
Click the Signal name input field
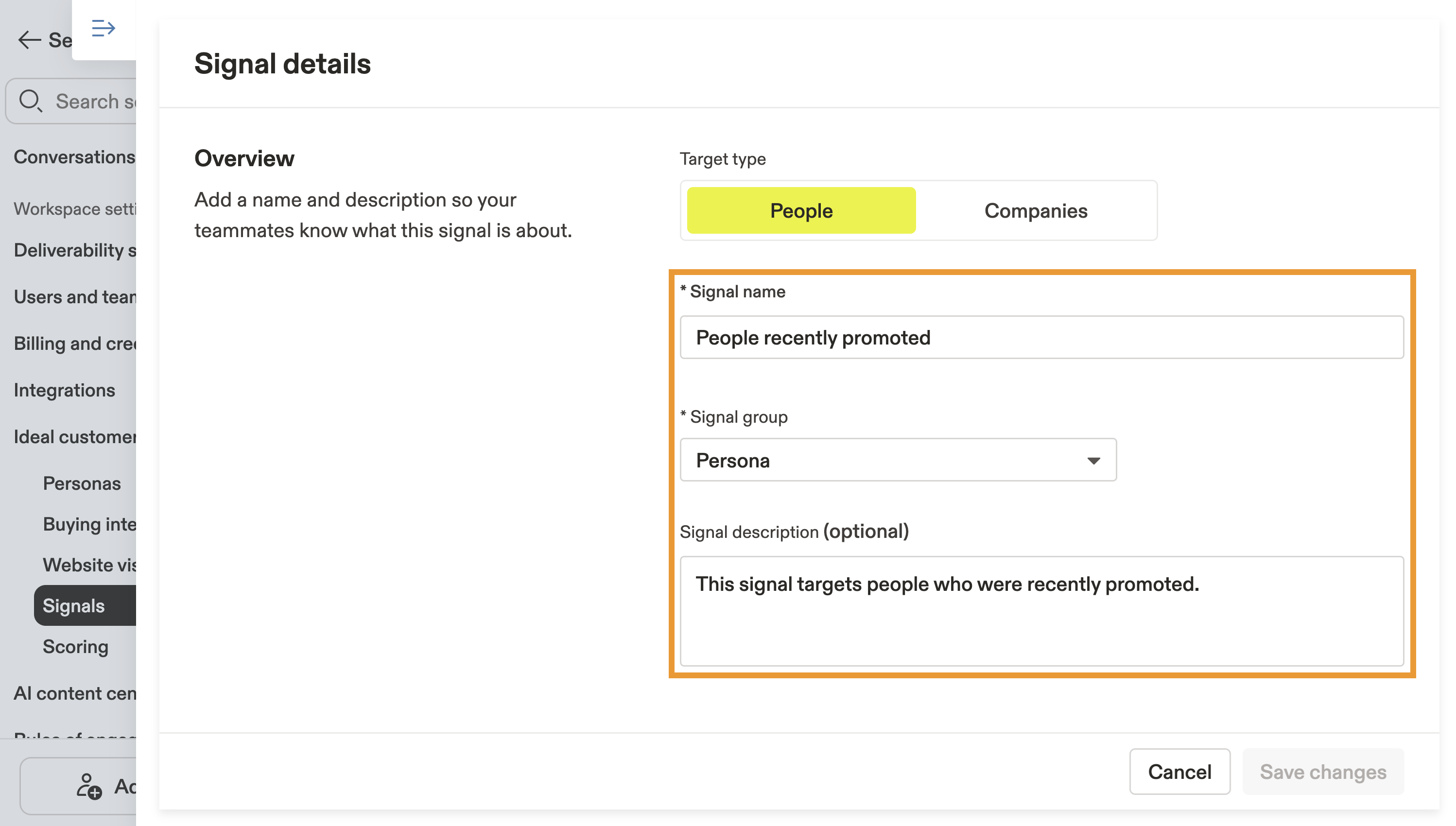(x=1041, y=338)
